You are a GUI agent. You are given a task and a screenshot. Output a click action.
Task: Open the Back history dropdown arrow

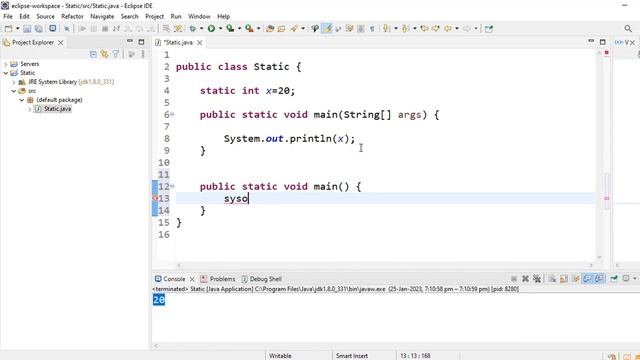(x=457, y=29)
